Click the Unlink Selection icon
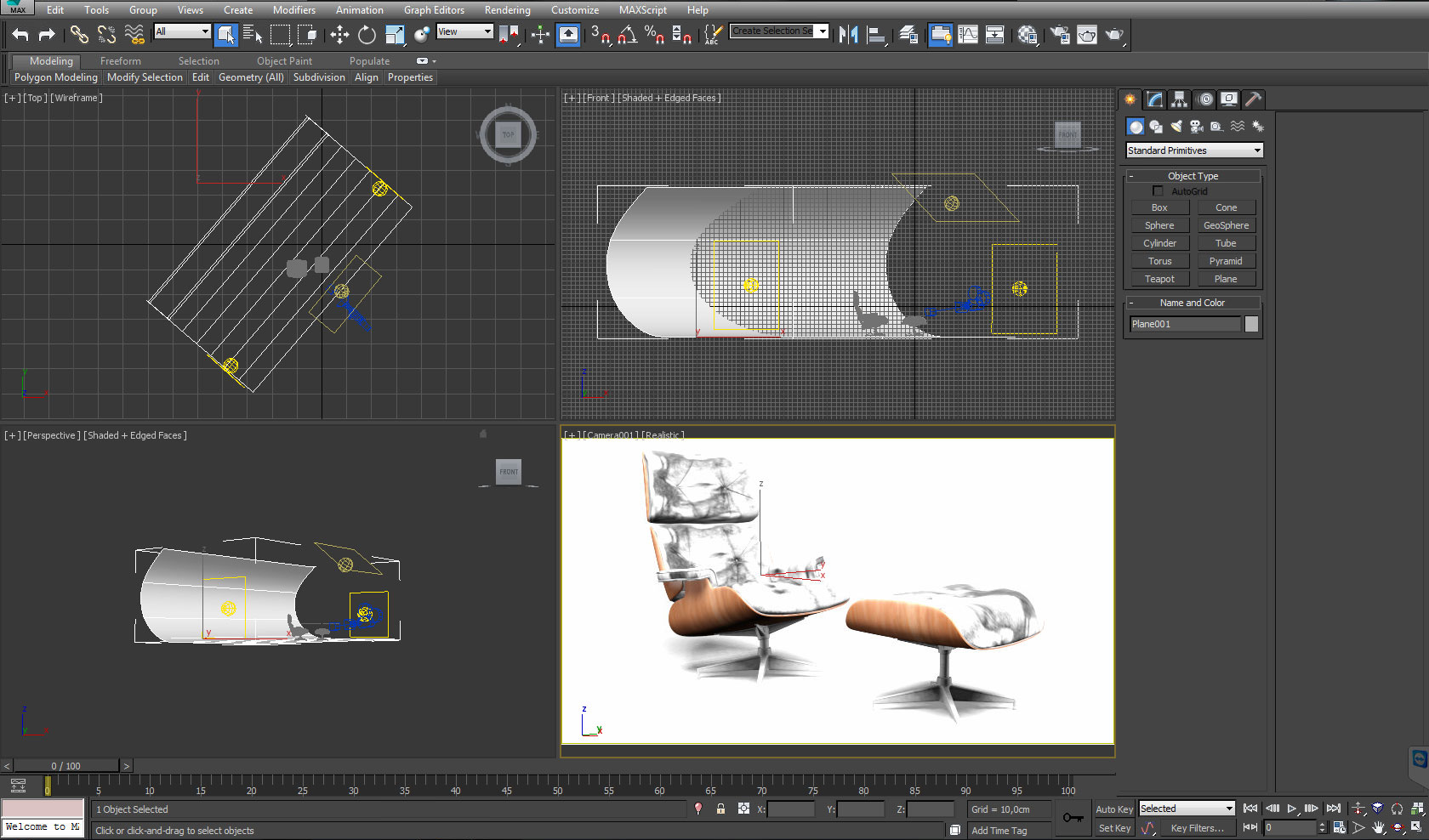 (106, 35)
